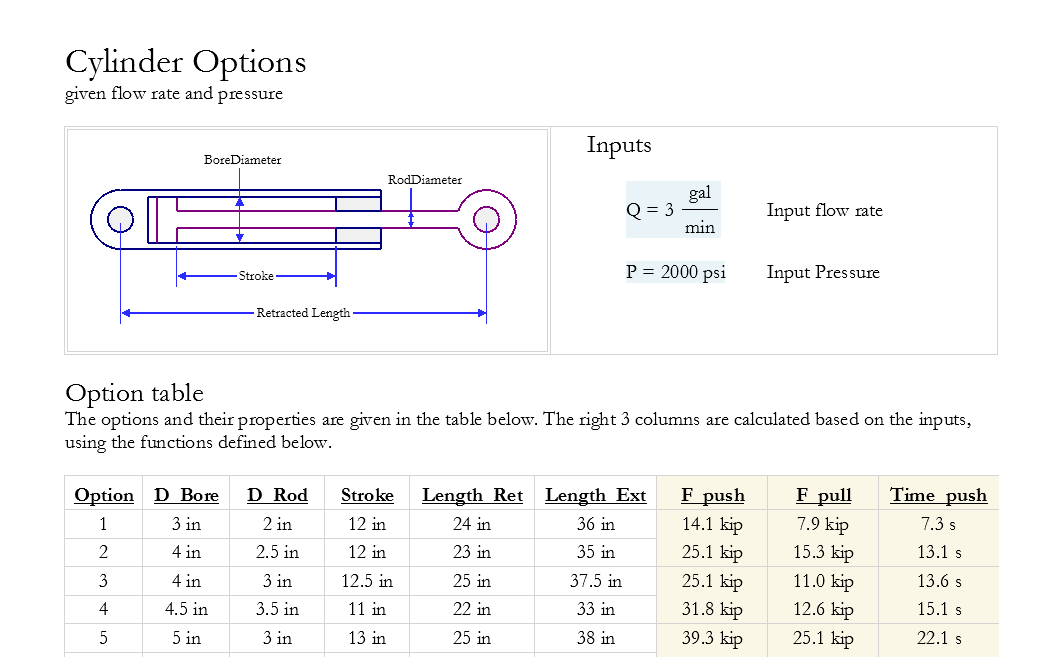This screenshot has width=1064, height=657.
Task: Click the Retracted Length label in the diagram
Action: pos(303,313)
